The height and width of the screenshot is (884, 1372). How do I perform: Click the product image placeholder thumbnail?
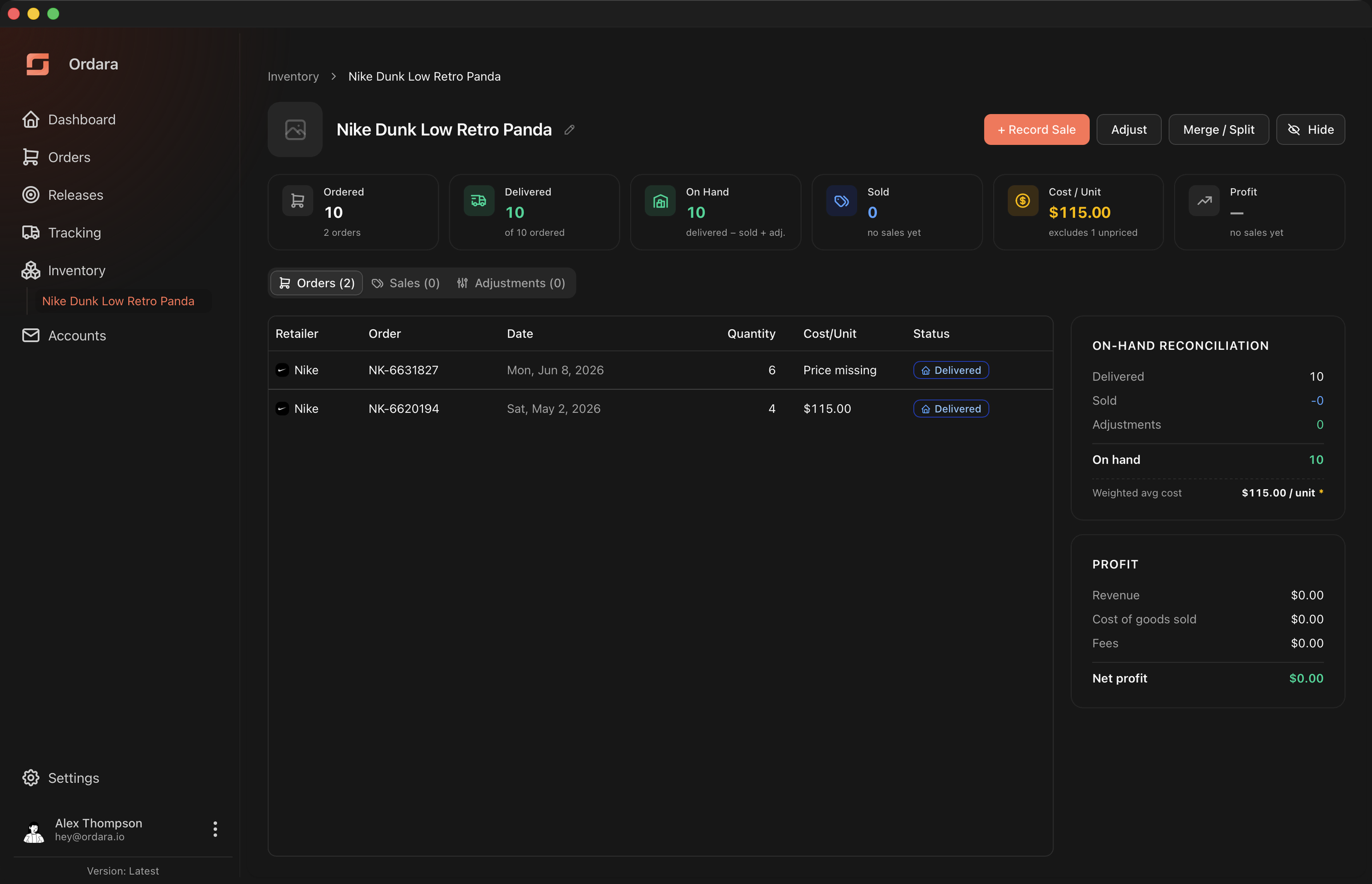point(295,129)
